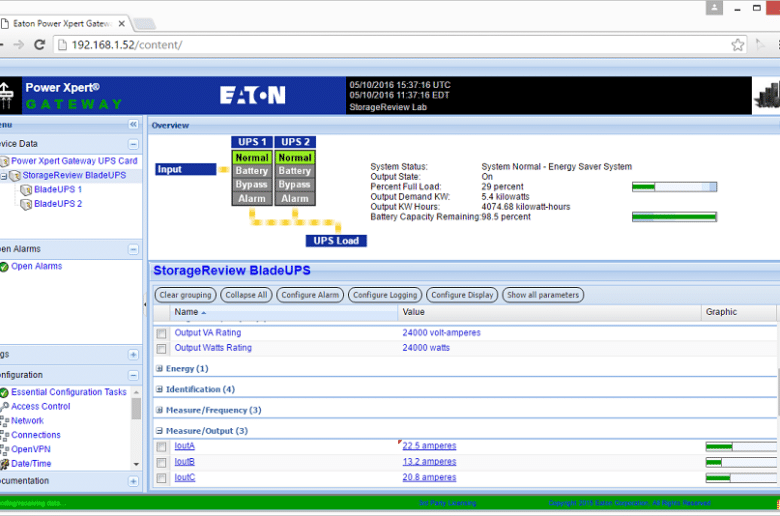Click the UPS 1 Normal status box
Image resolution: width=780 pixels, height=516 pixels.
(252, 158)
